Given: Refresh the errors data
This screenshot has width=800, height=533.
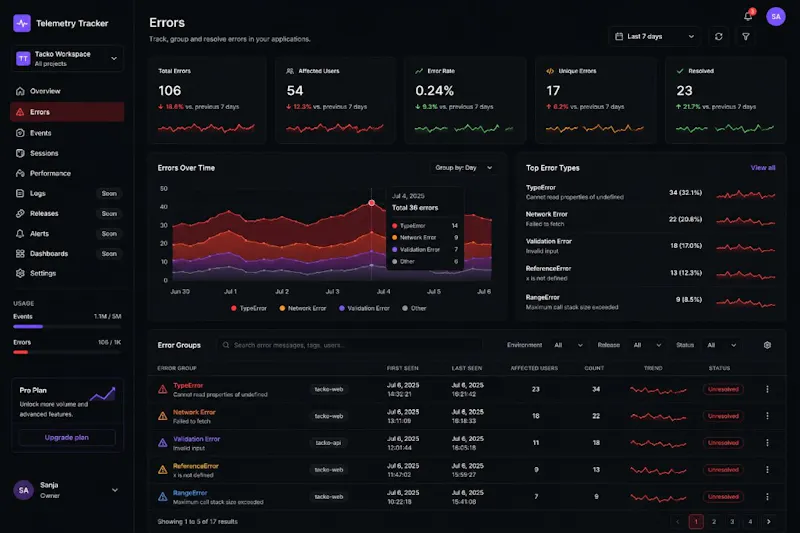Looking at the screenshot, I should click(718, 37).
